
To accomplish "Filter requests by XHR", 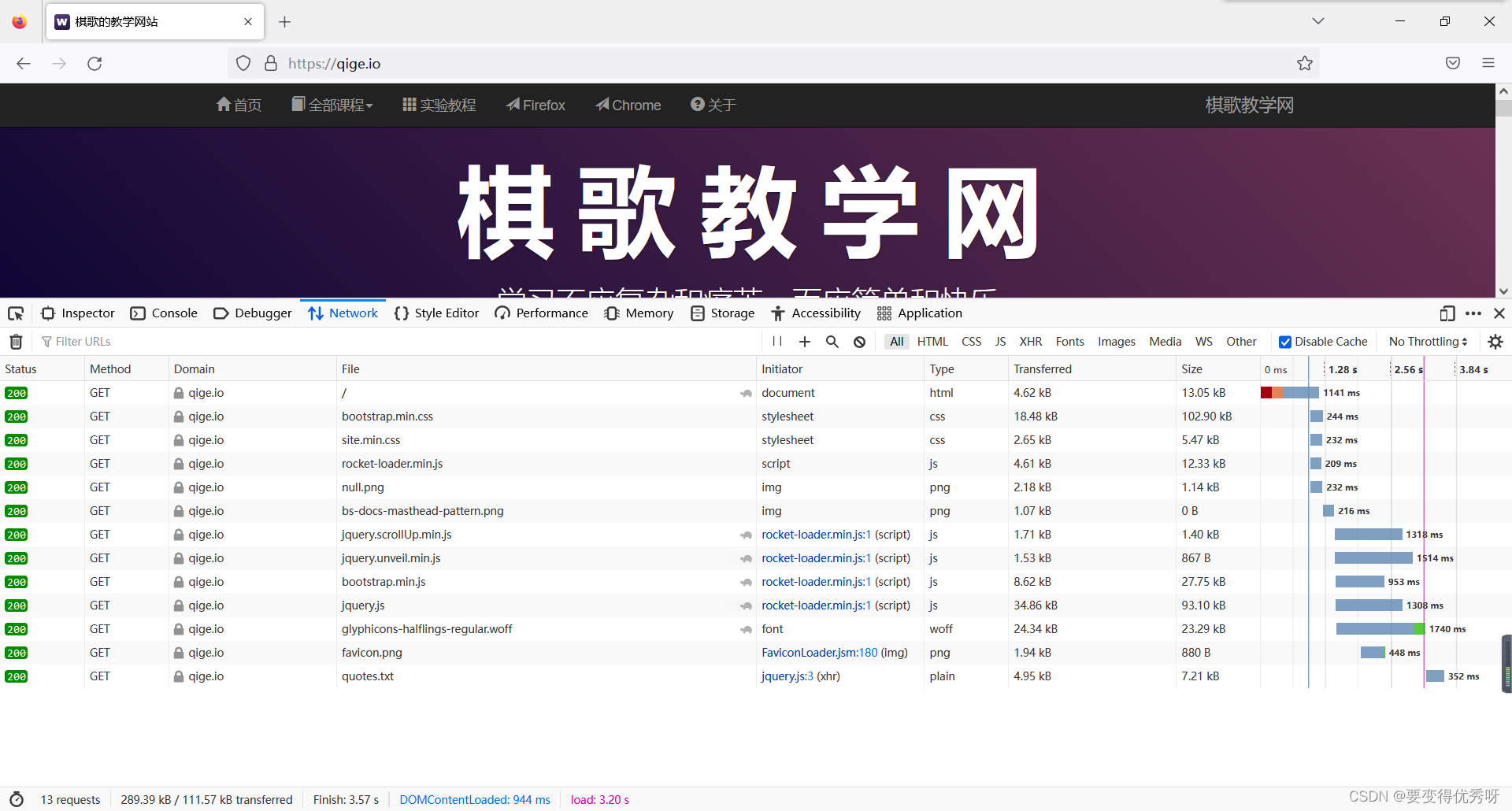I will pyautogui.click(x=1031, y=342).
